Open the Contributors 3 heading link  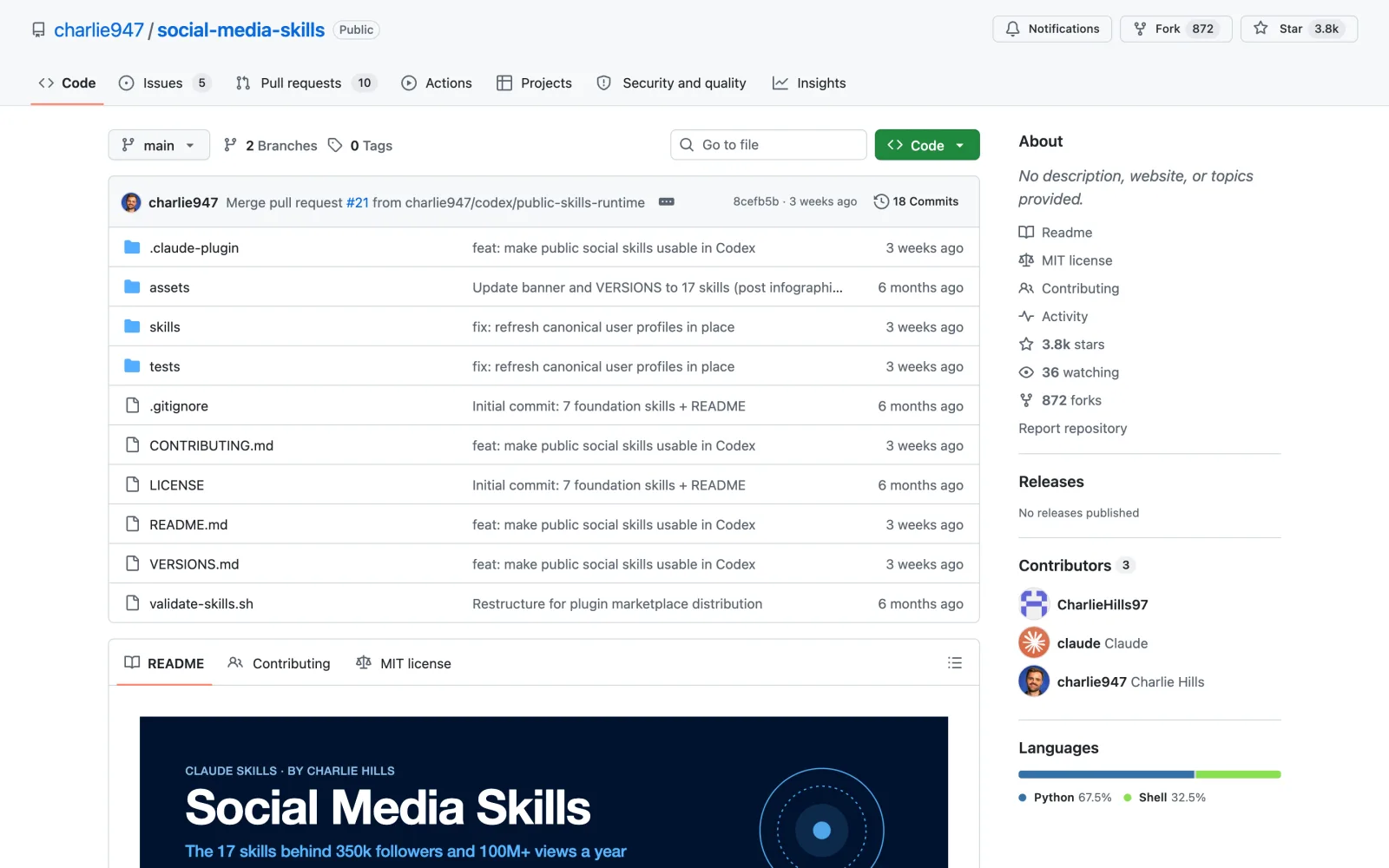pos(1076,565)
